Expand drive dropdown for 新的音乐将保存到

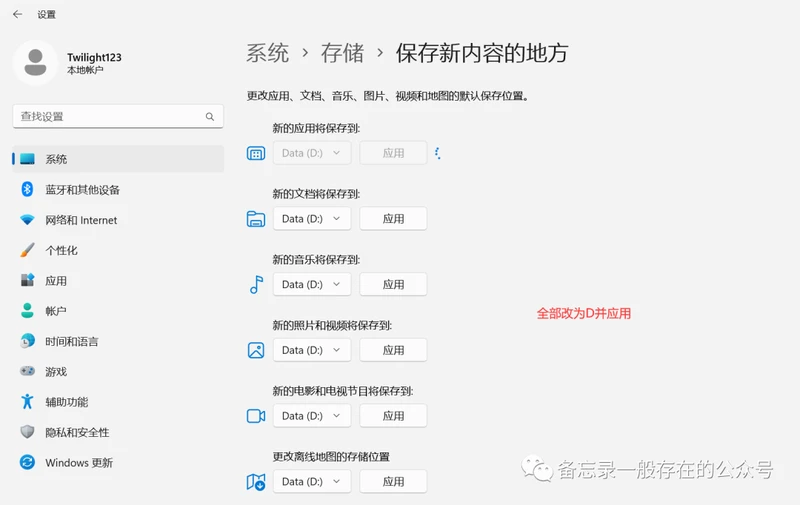coord(312,284)
